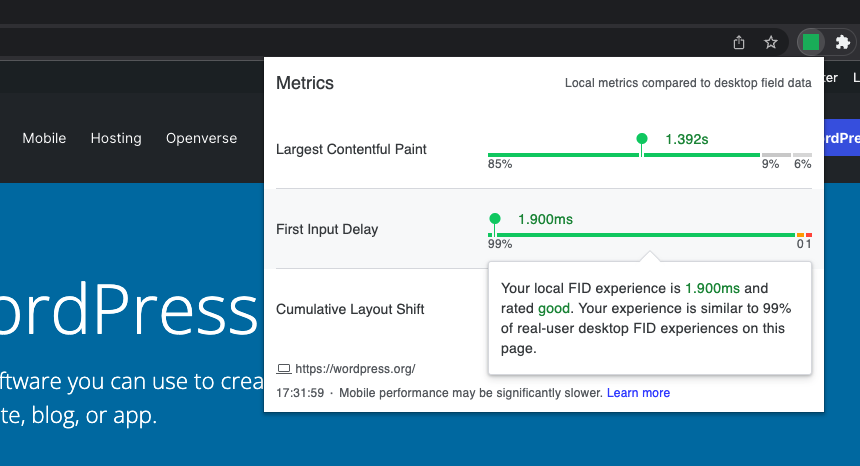Follow the Learn more link

[638, 393]
